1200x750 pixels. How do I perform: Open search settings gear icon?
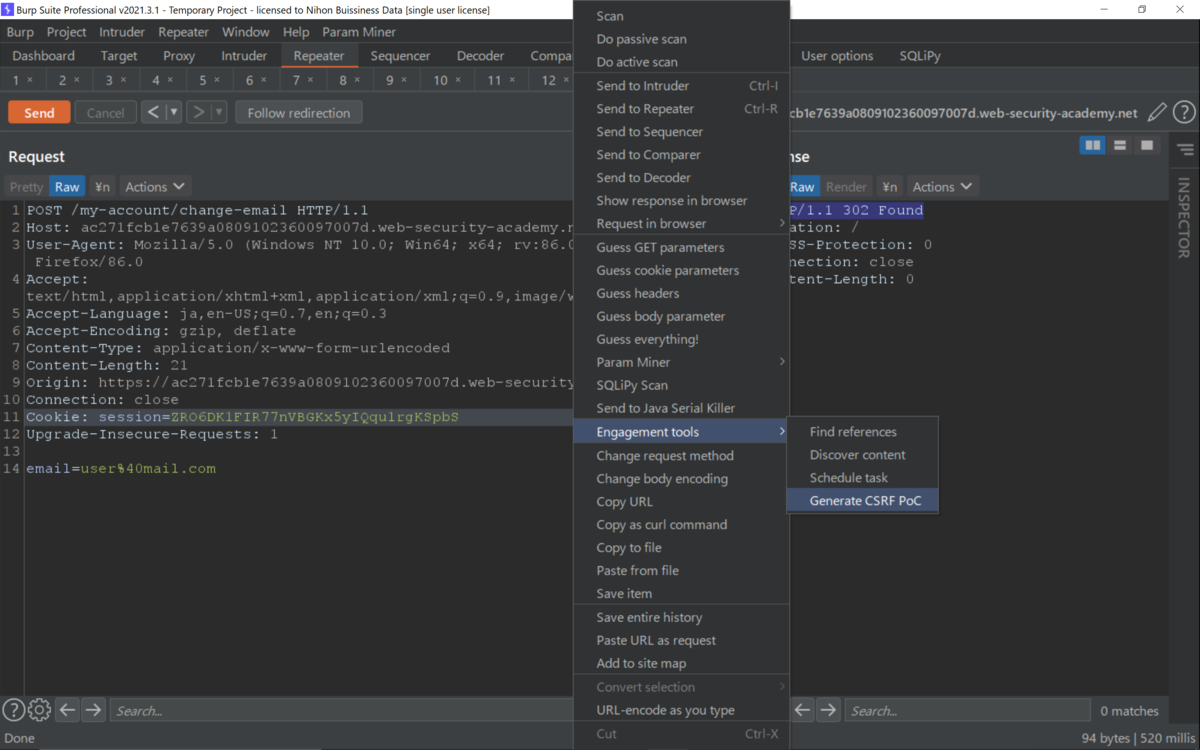(x=39, y=710)
